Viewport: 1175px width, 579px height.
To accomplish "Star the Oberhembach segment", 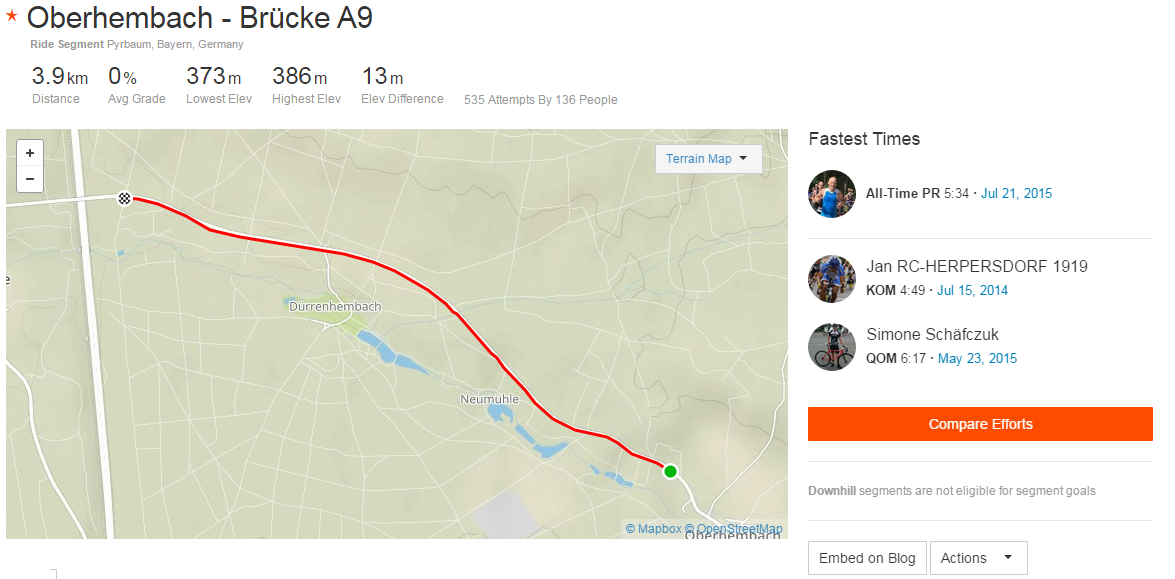I will click(x=12, y=16).
